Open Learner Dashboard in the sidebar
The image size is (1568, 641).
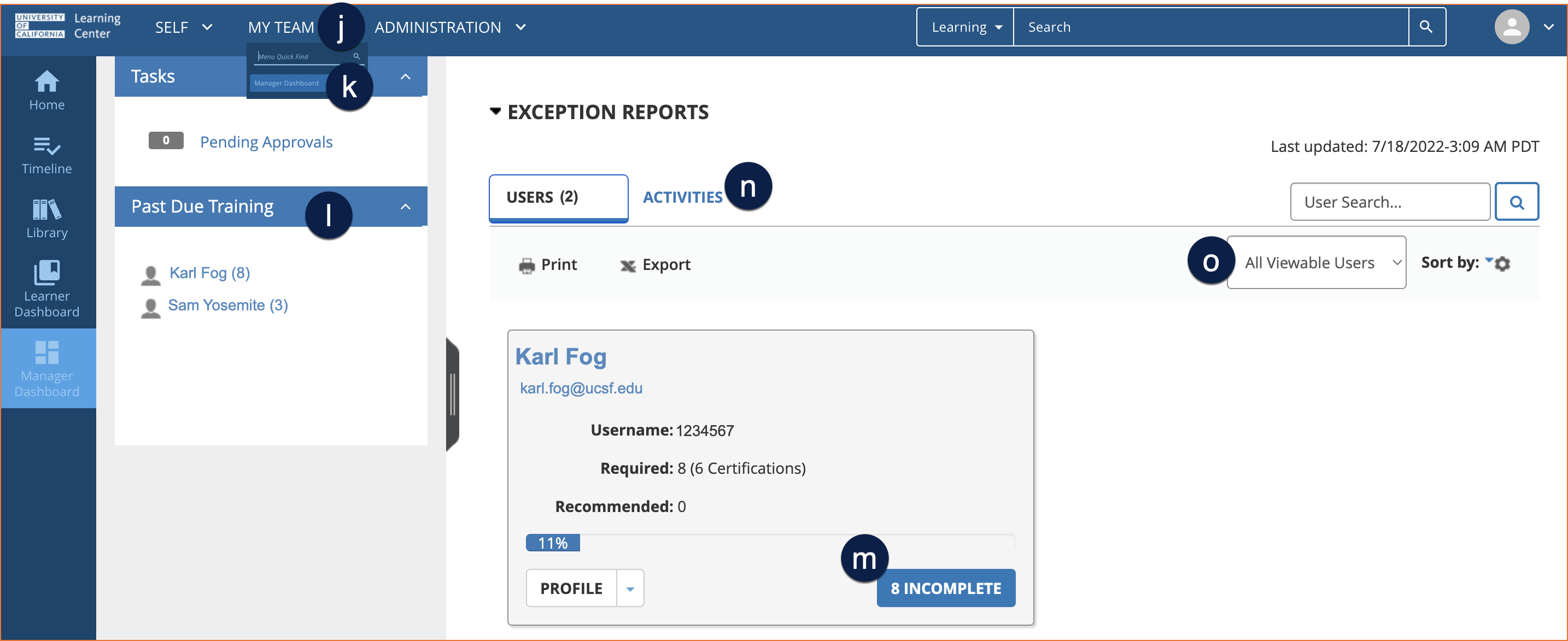47,289
